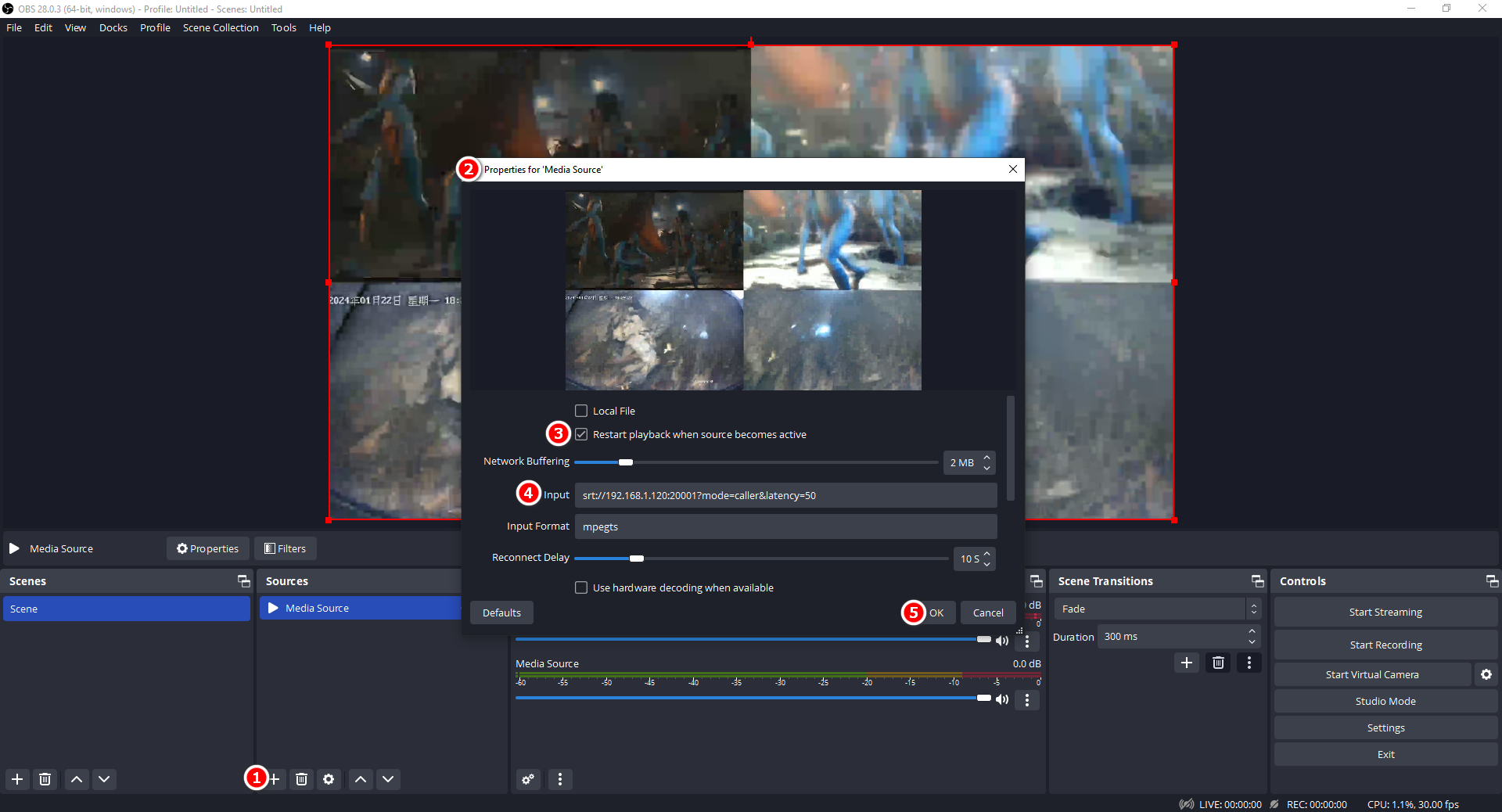Open the Help menu
The height and width of the screenshot is (812, 1502).
[x=320, y=27]
